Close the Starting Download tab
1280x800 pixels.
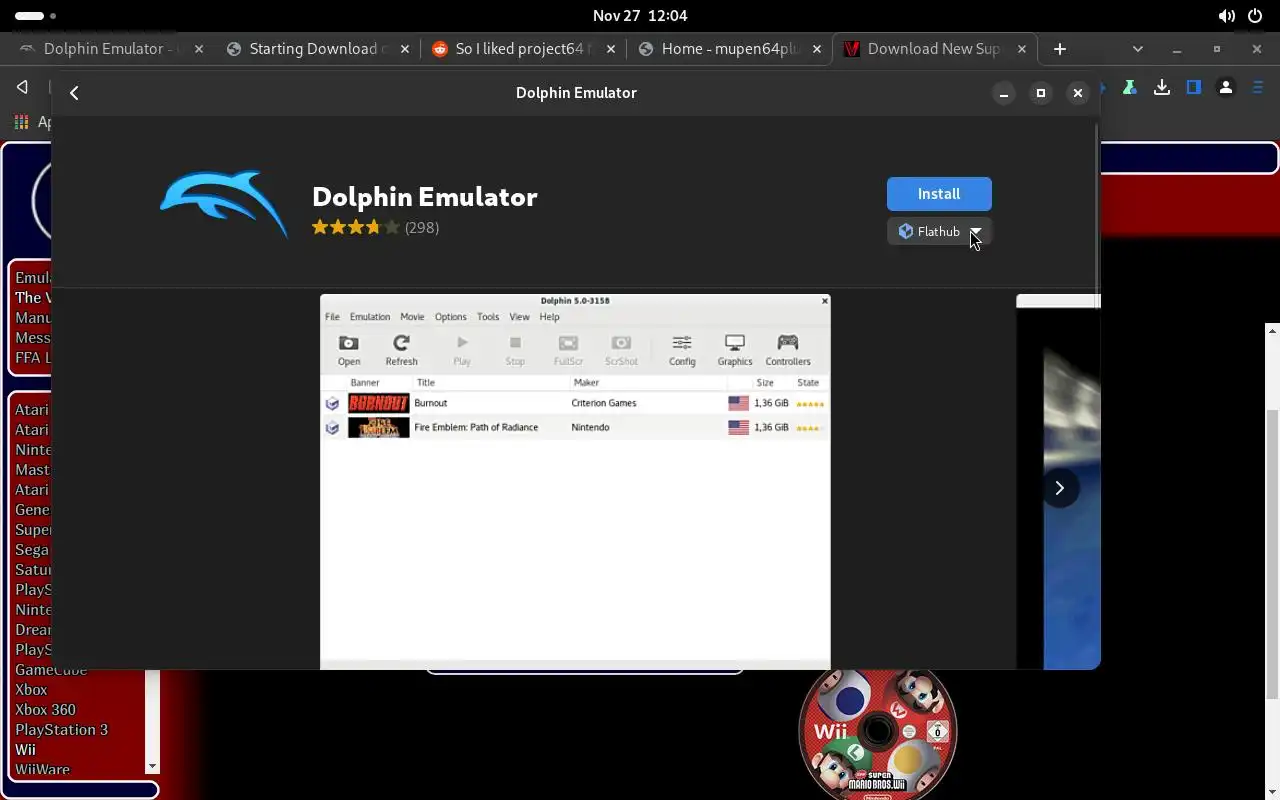(405, 49)
